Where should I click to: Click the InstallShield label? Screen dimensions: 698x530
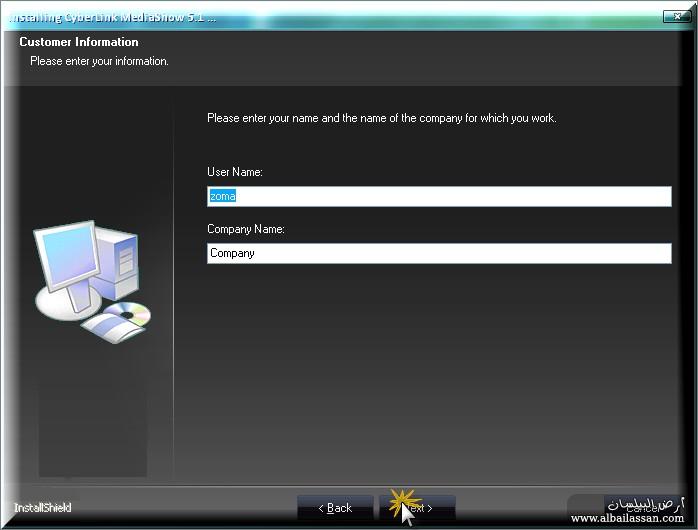click(43, 508)
